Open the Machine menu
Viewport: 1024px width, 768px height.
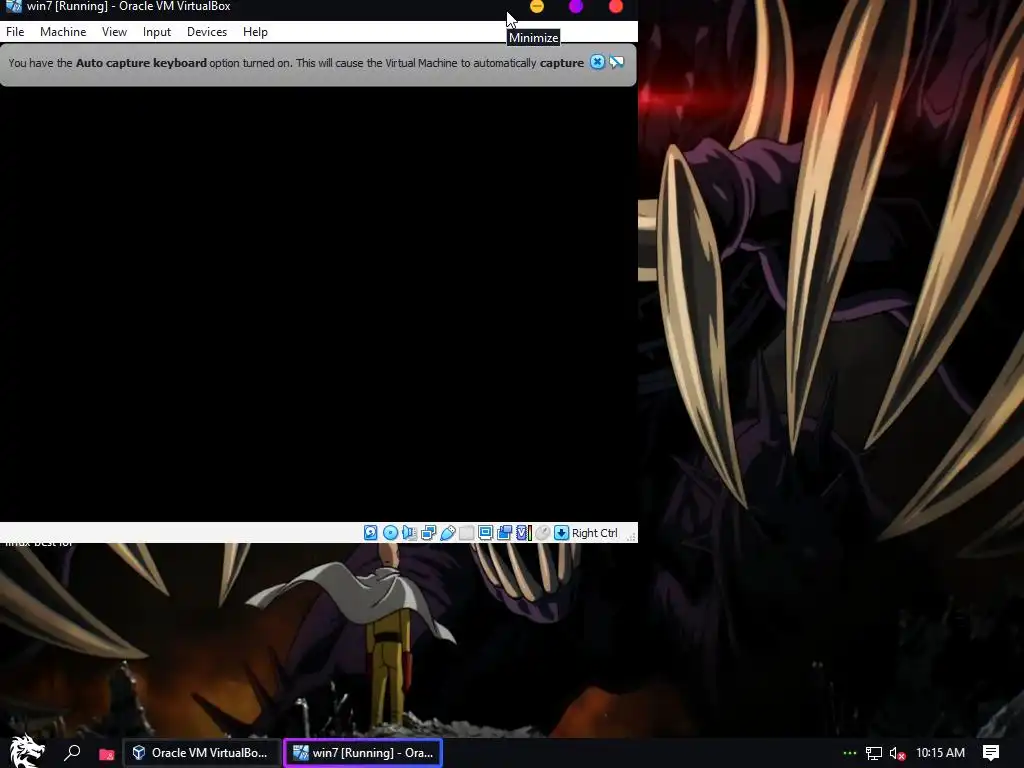pyautogui.click(x=63, y=32)
